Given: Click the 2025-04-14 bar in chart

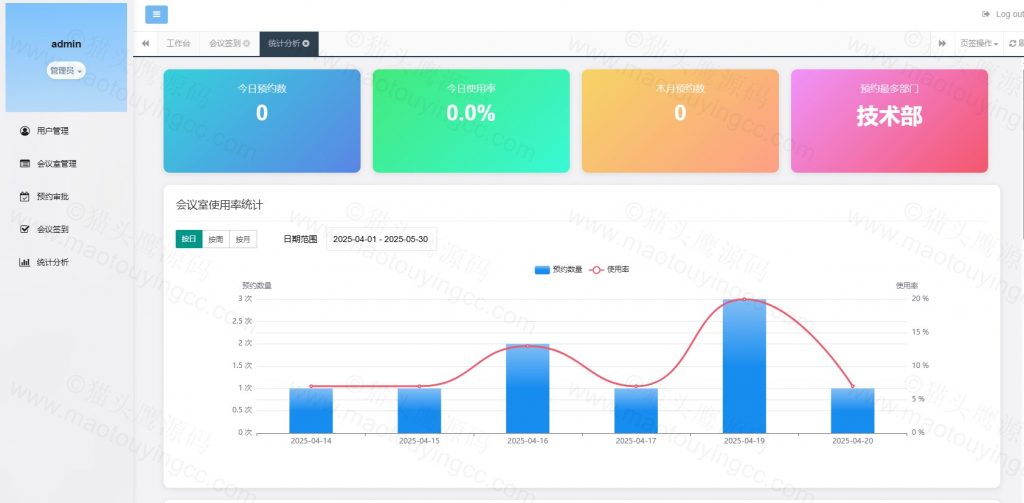Looking at the screenshot, I should 311,411.
